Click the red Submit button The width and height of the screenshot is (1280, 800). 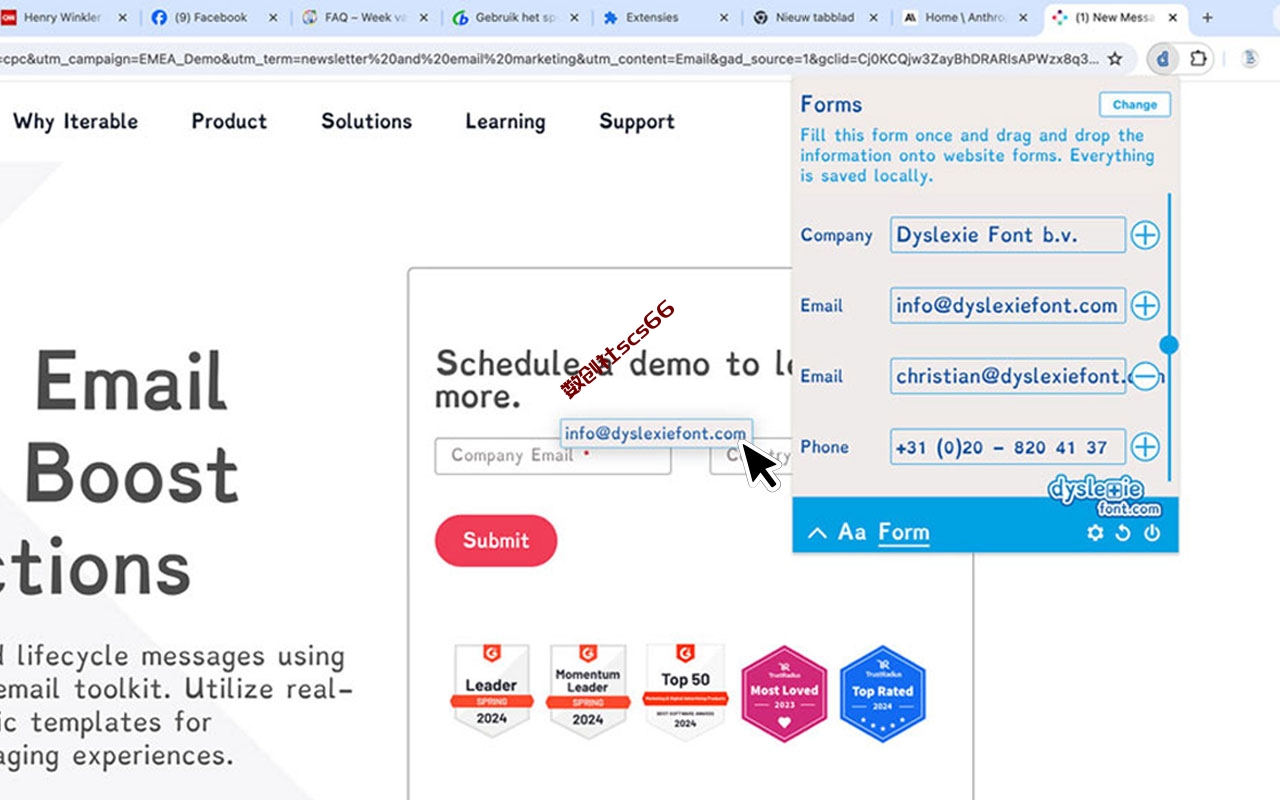496,540
